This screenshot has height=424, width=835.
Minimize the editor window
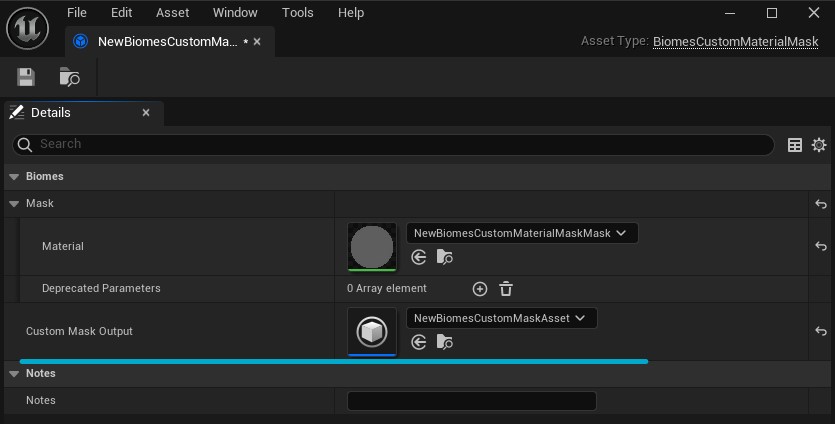730,13
